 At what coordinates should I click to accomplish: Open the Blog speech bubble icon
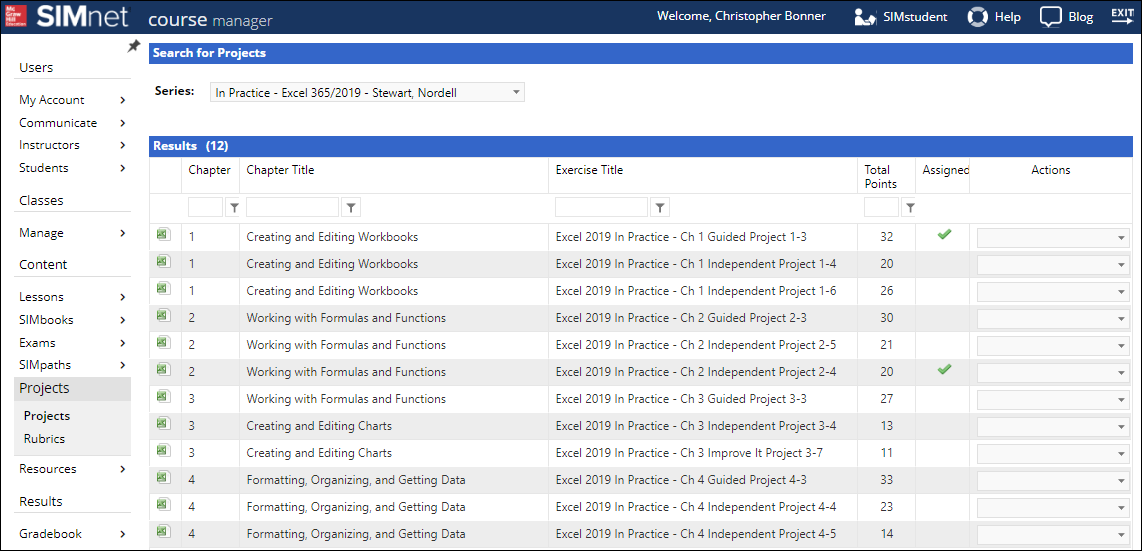pyautogui.click(x=1050, y=17)
